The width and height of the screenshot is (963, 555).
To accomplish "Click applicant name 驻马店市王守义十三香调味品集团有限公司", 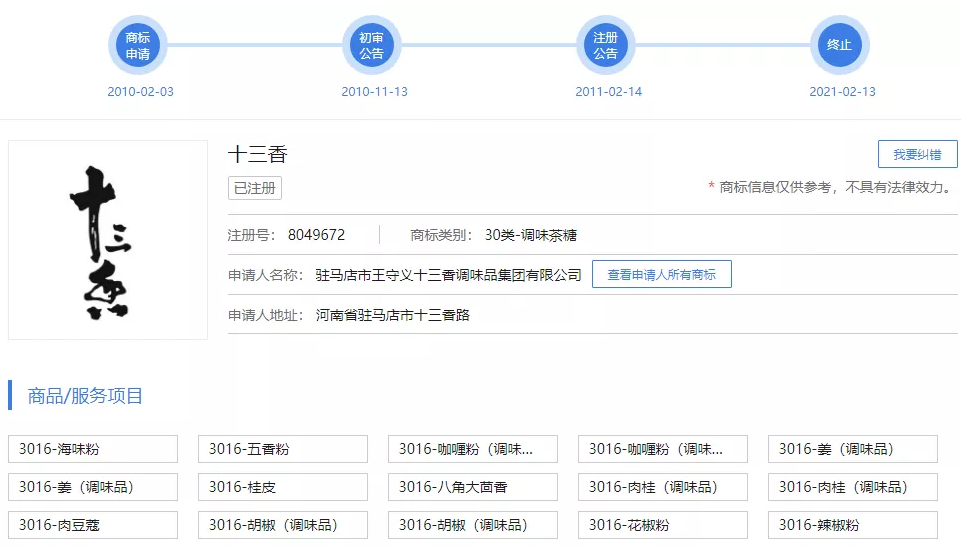I will pyautogui.click(x=448, y=275).
